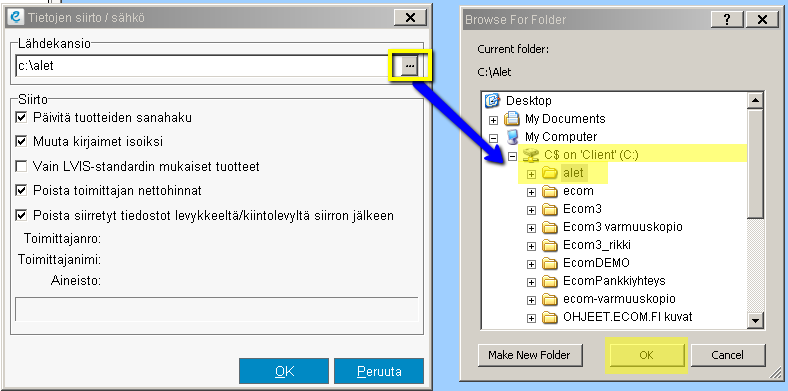The image size is (788, 391).
Task: Select the Ecom3 folder icon
Action: (550, 209)
